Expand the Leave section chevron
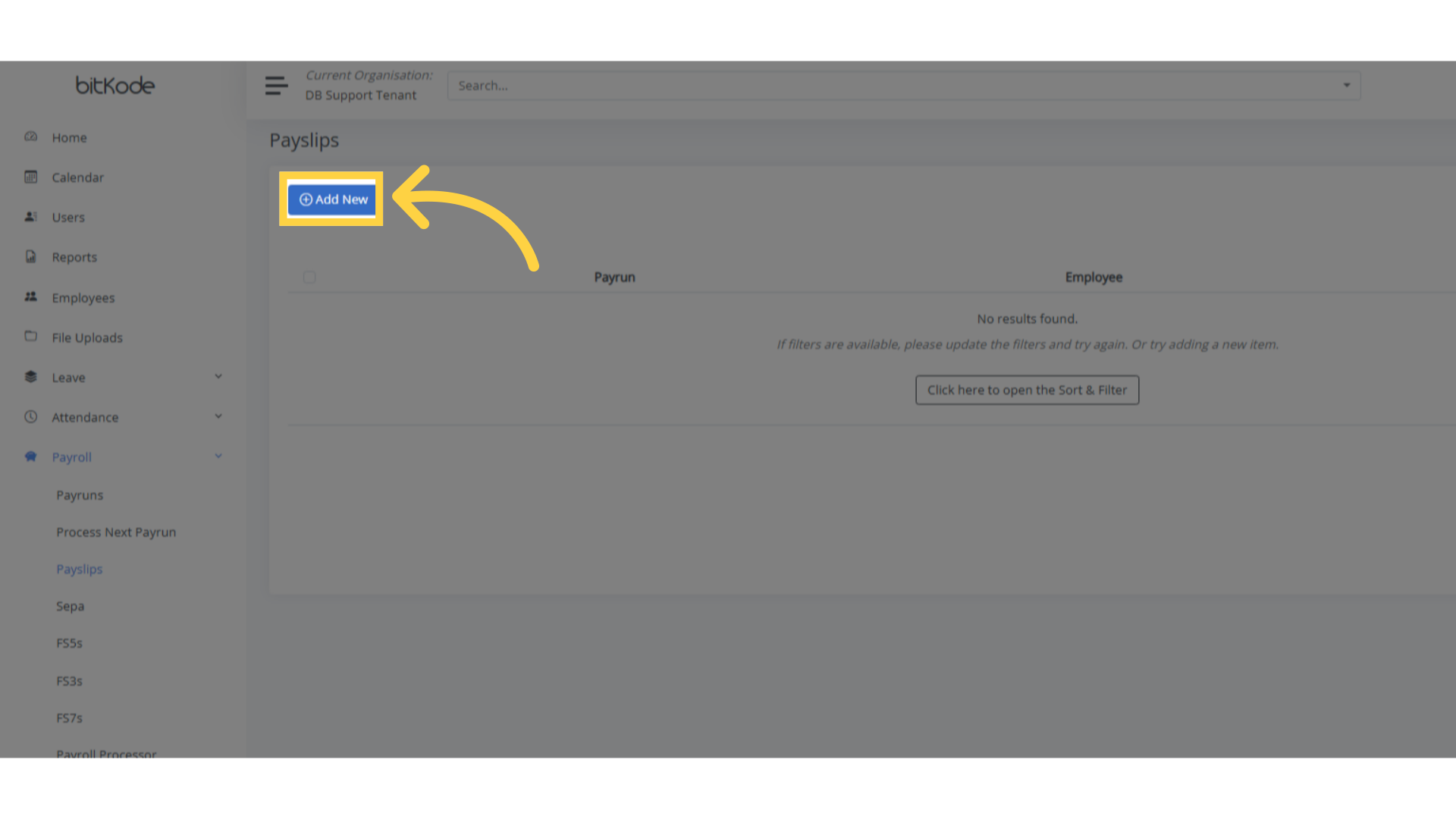 click(218, 375)
